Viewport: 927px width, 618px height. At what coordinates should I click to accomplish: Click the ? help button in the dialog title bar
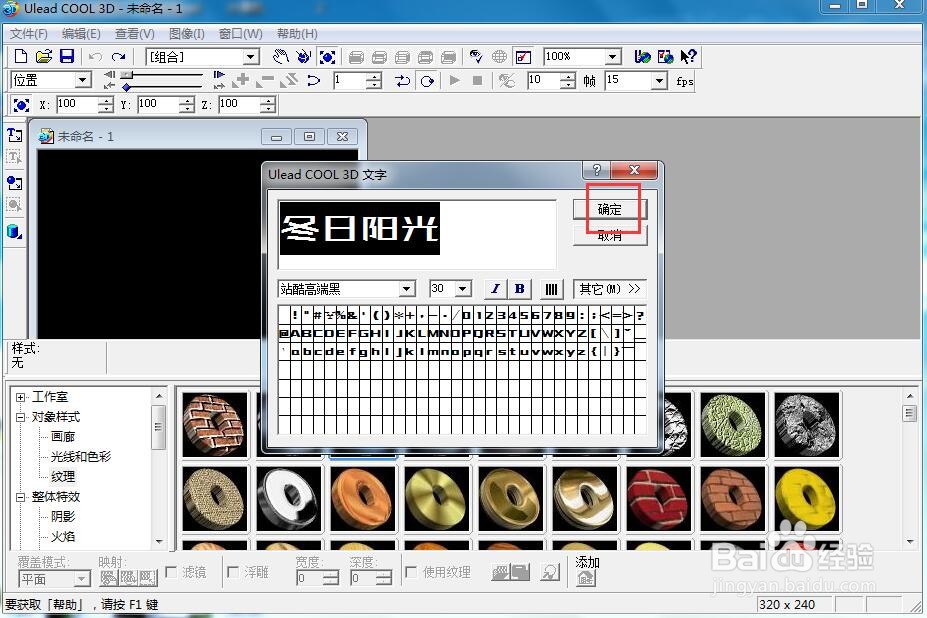(597, 170)
